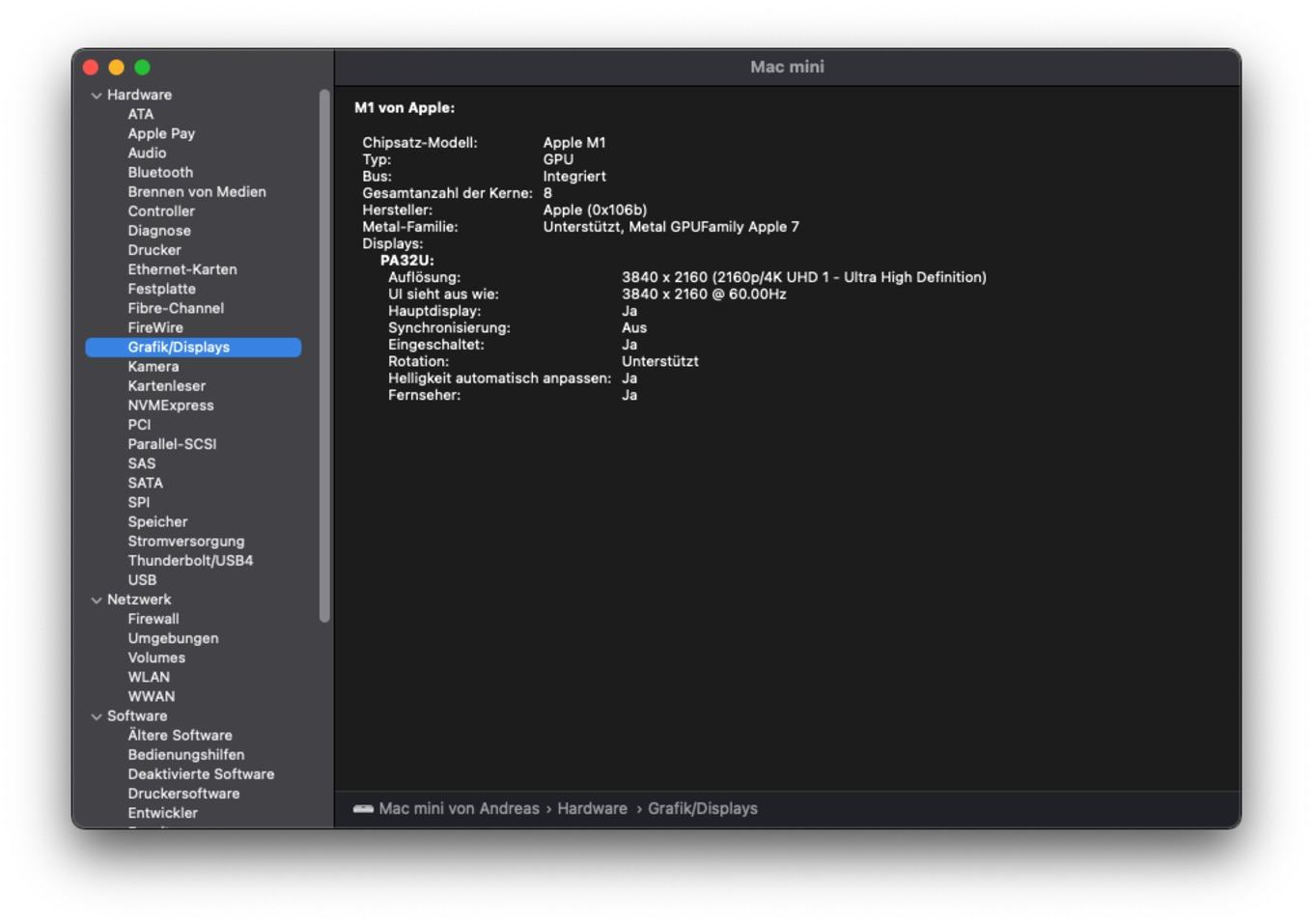The width and height of the screenshot is (1313, 924).
Task: Click the 'Unterstützt' Rotation value
Action: [660, 361]
